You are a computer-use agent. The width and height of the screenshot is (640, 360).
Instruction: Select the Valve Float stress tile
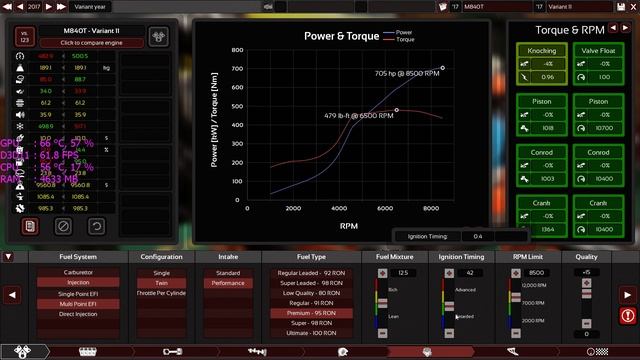598,64
